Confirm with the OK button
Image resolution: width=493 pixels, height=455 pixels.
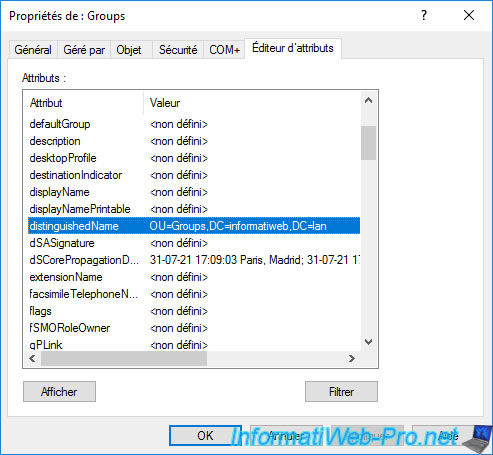(x=205, y=435)
